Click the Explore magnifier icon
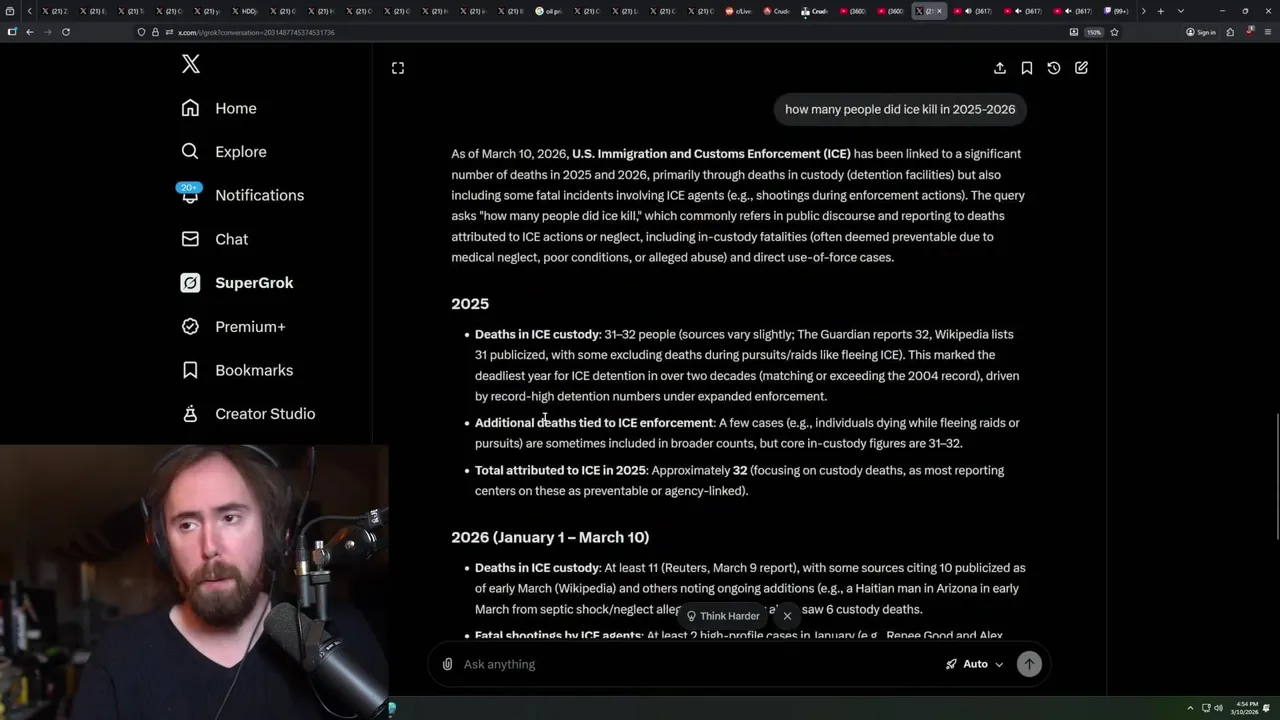Screen dimensions: 1280x720 point(190,152)
